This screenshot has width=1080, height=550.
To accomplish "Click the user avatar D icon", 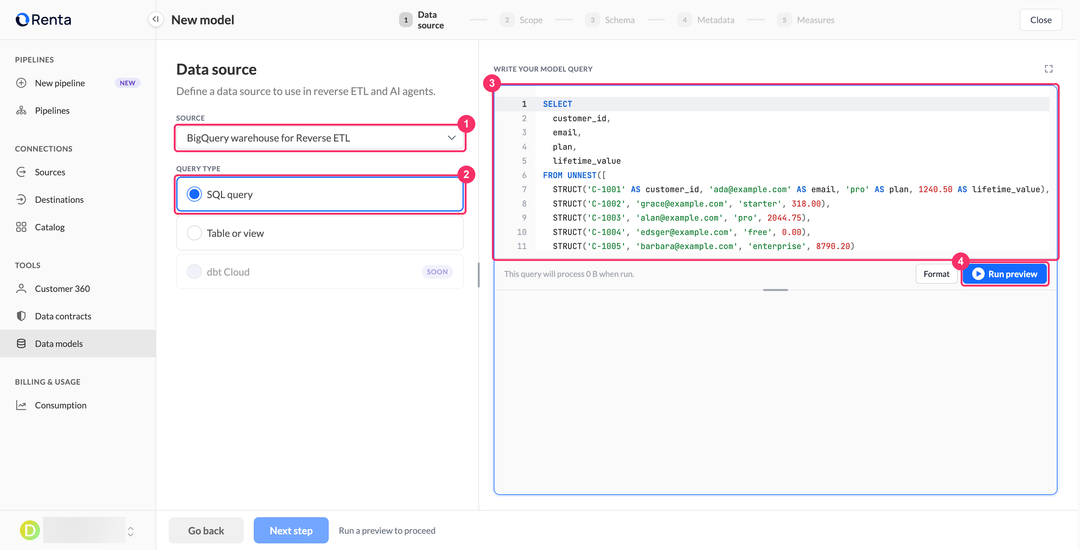I will pyautogui.click(x=30, y=530).
